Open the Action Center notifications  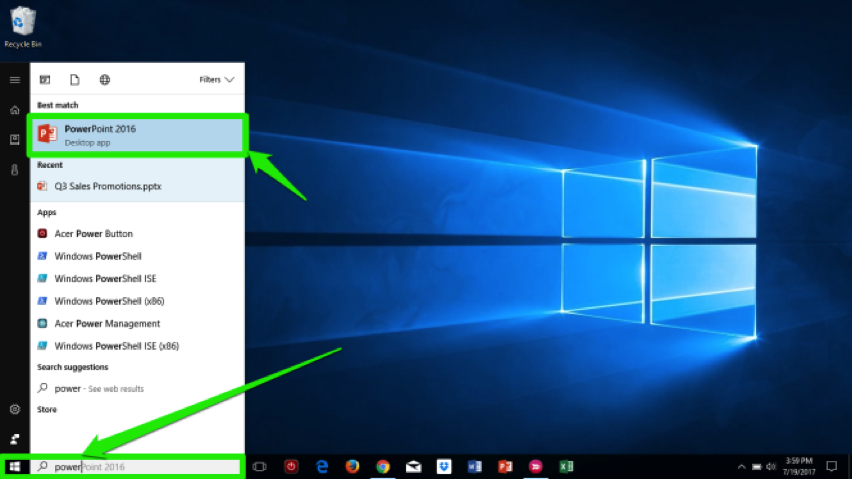pos(832,466)
